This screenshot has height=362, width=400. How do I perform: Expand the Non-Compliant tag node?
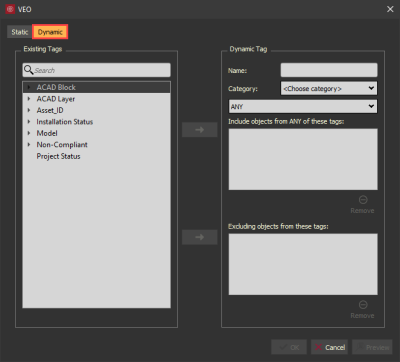[29, 145]
